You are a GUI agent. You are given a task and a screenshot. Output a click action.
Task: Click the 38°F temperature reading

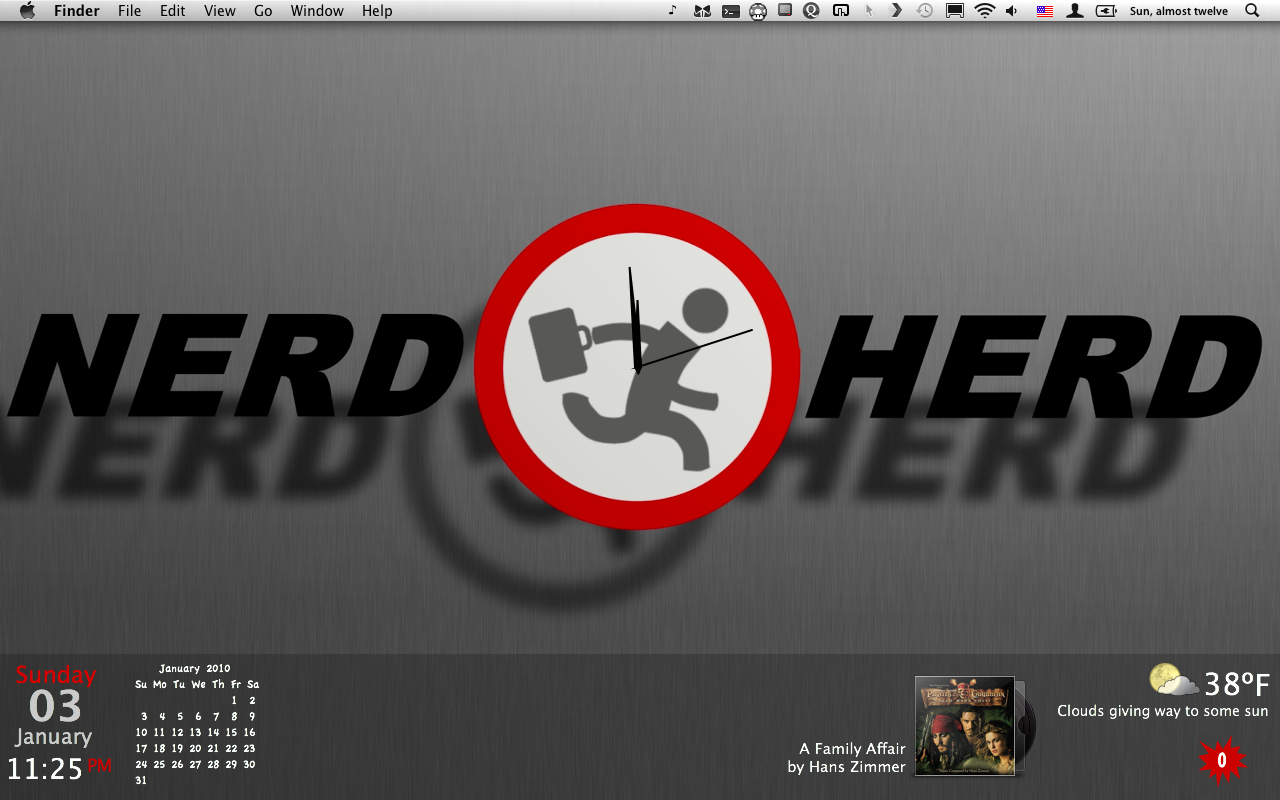click(x=1237, y=684)
